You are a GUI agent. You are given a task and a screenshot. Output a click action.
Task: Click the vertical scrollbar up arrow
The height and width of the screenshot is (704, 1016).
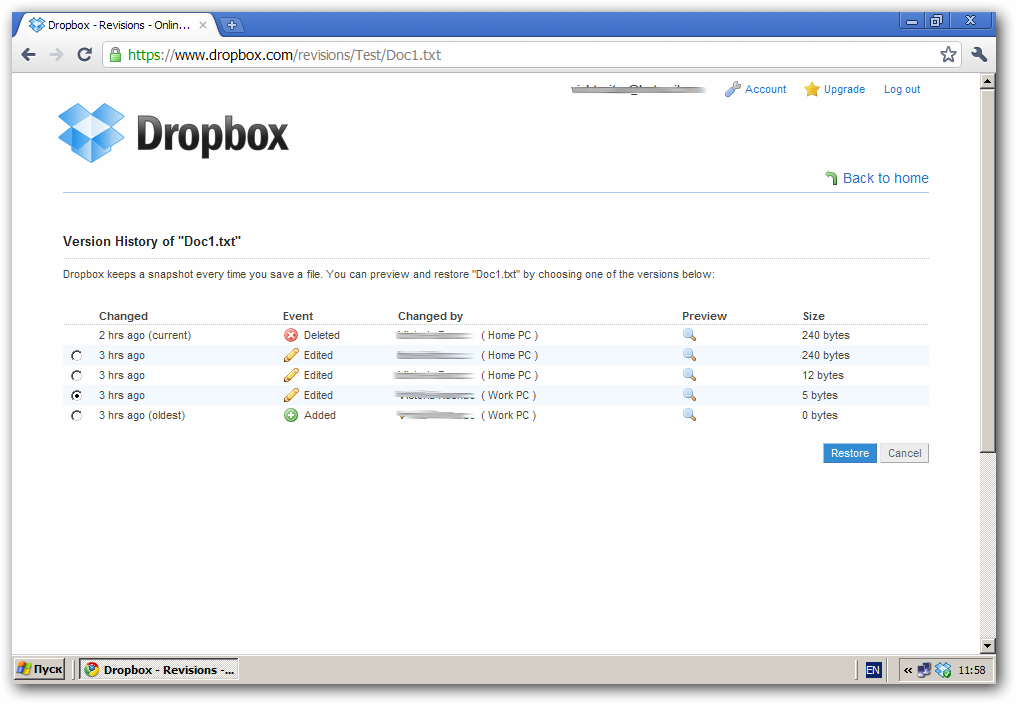click(987, 82)
